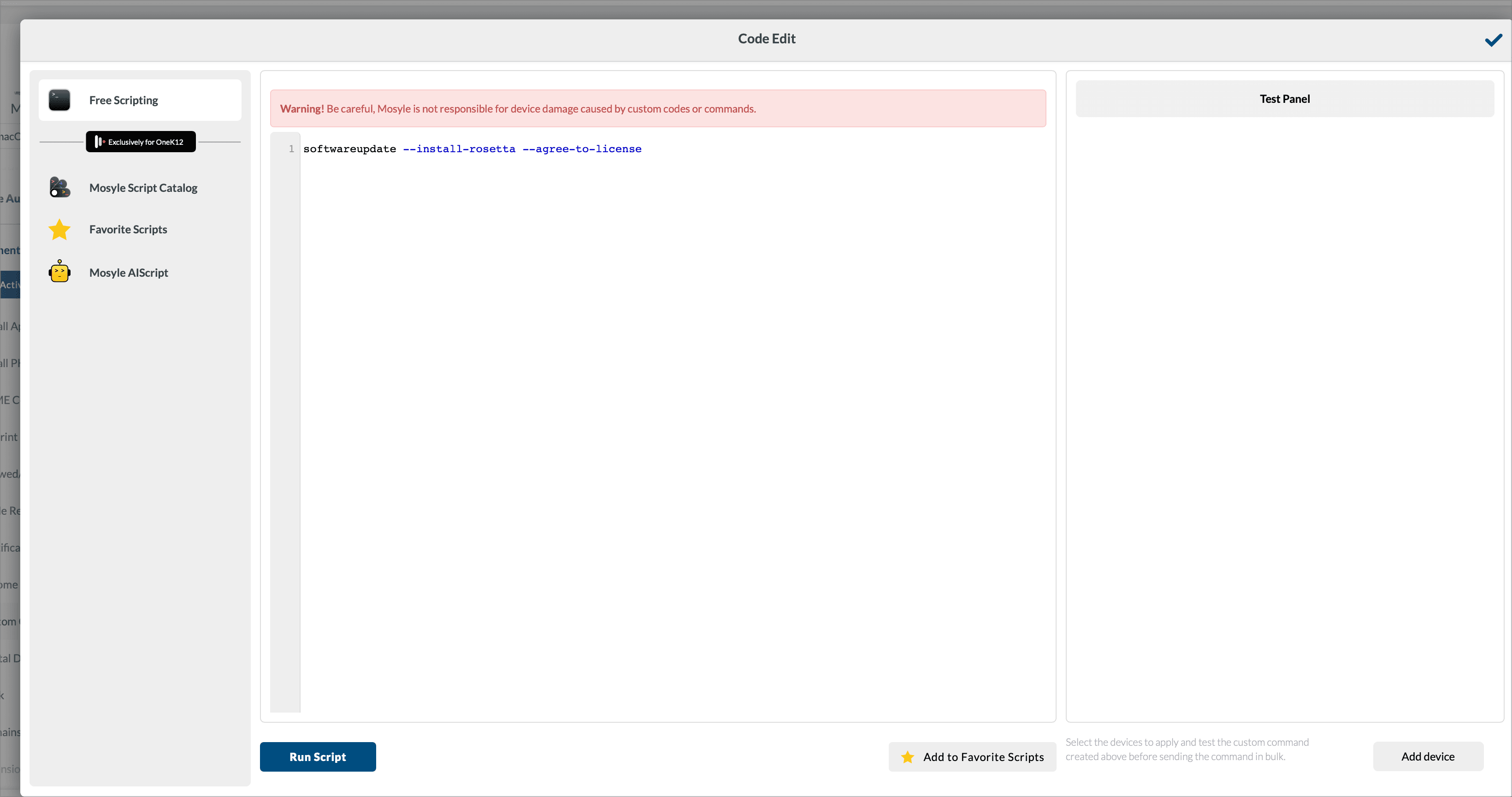Screen dimensions: 1512x797
Task: Select Mosyle Script Catalog label
Action: [x=143, y=188]
